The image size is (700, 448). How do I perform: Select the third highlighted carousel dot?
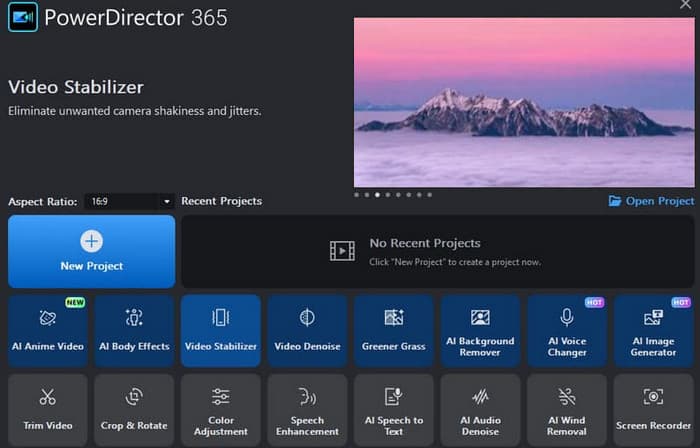(378, 195)
